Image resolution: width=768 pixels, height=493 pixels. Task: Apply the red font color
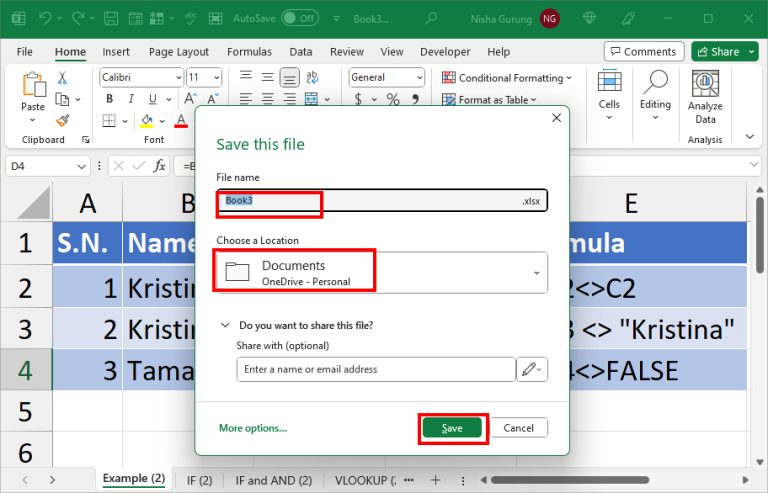tap(181, 120)
